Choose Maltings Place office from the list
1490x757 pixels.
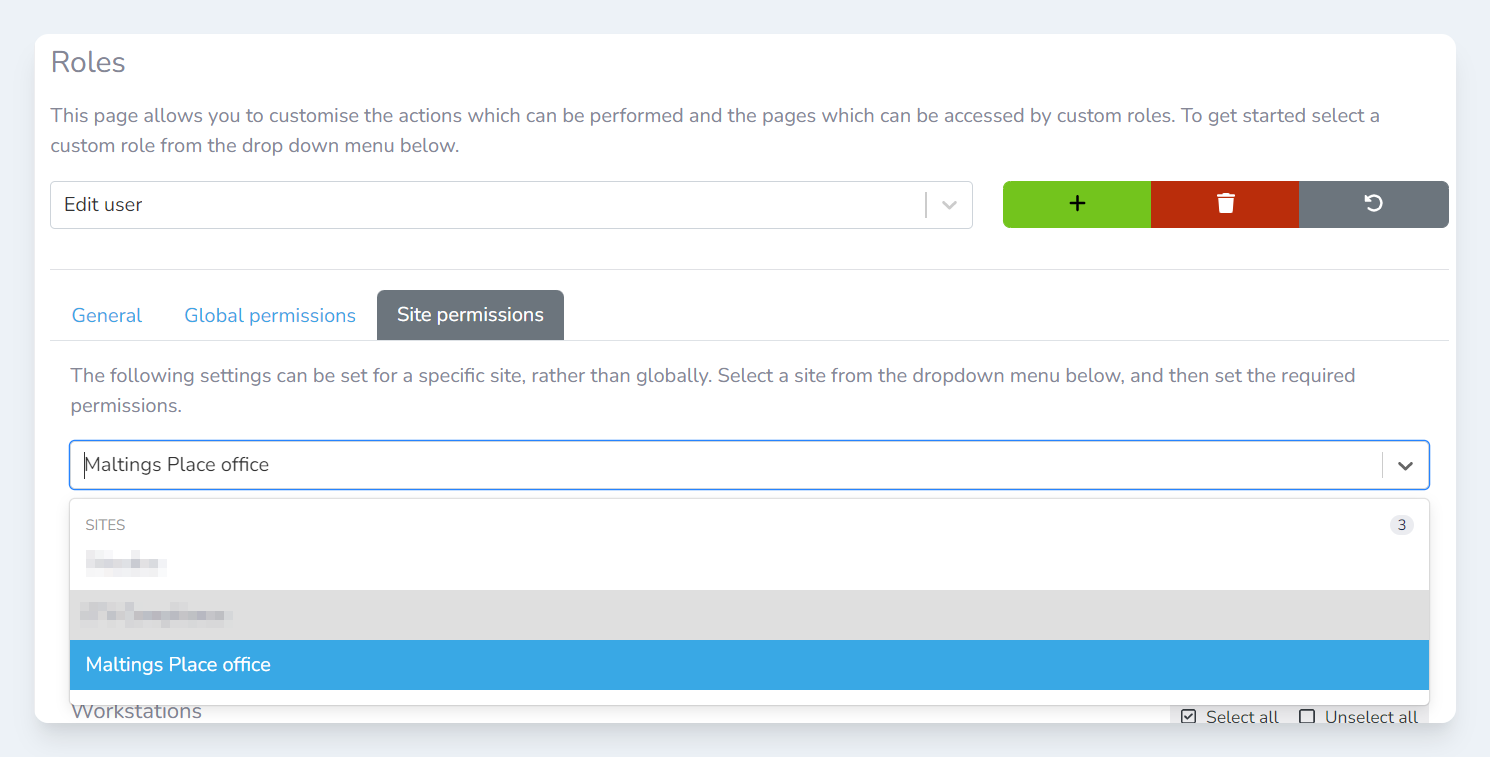178,665
